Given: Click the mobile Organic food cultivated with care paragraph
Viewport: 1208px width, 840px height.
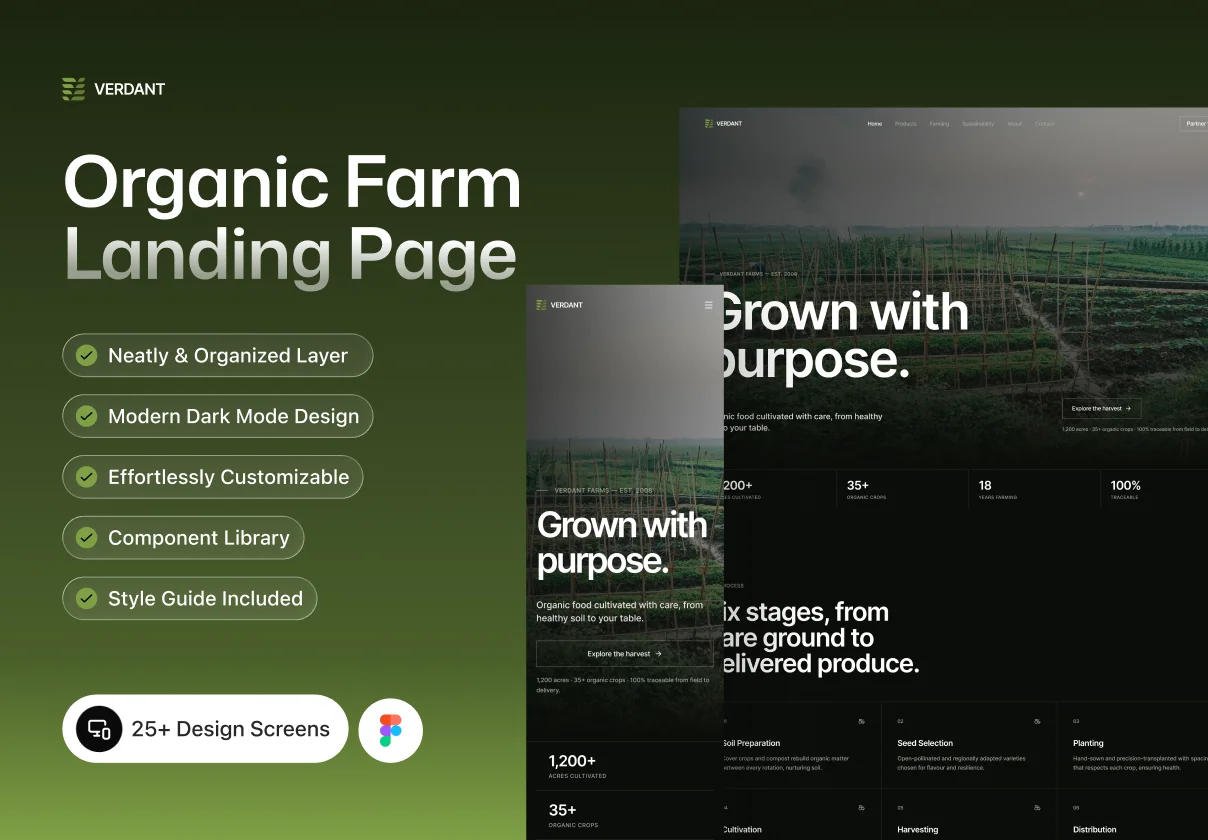Looking at the screenshot, I should (x=620, y=611).
